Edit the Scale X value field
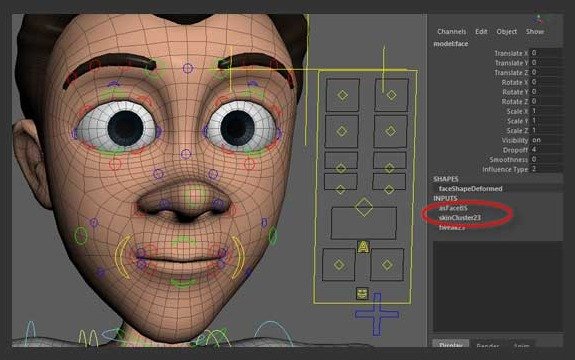The image size is (575, 360). pyautogui.click(x=546, y=111)
